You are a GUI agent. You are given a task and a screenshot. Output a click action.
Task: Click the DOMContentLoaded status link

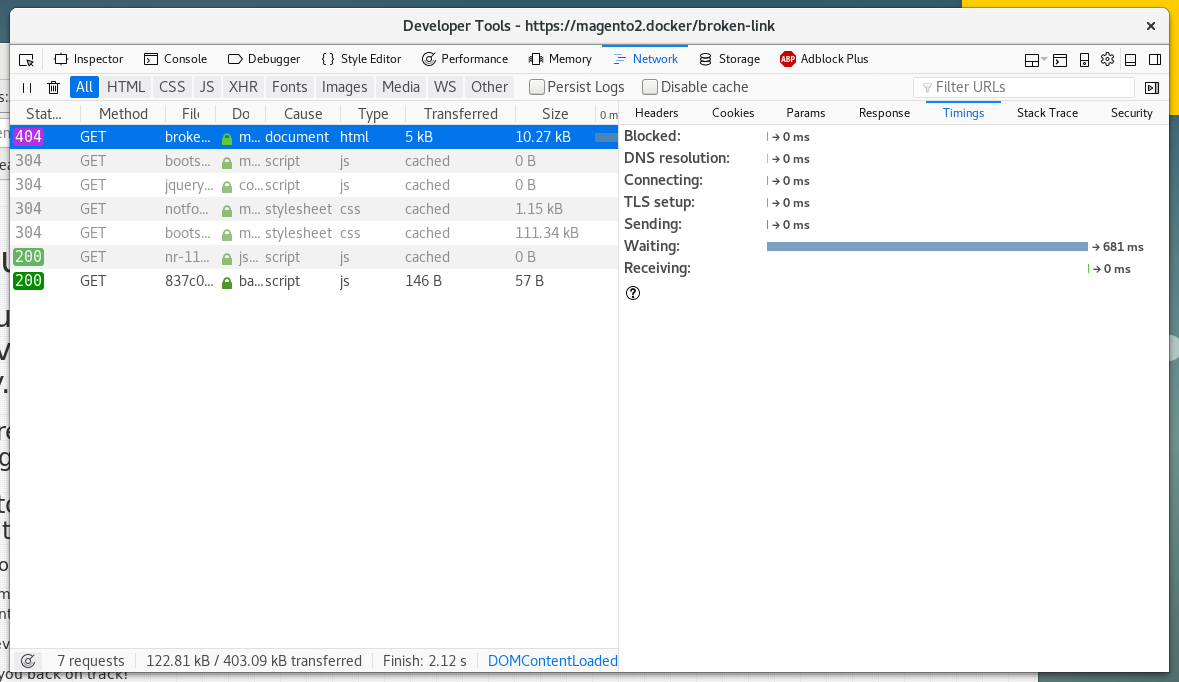tap(553, 661)
